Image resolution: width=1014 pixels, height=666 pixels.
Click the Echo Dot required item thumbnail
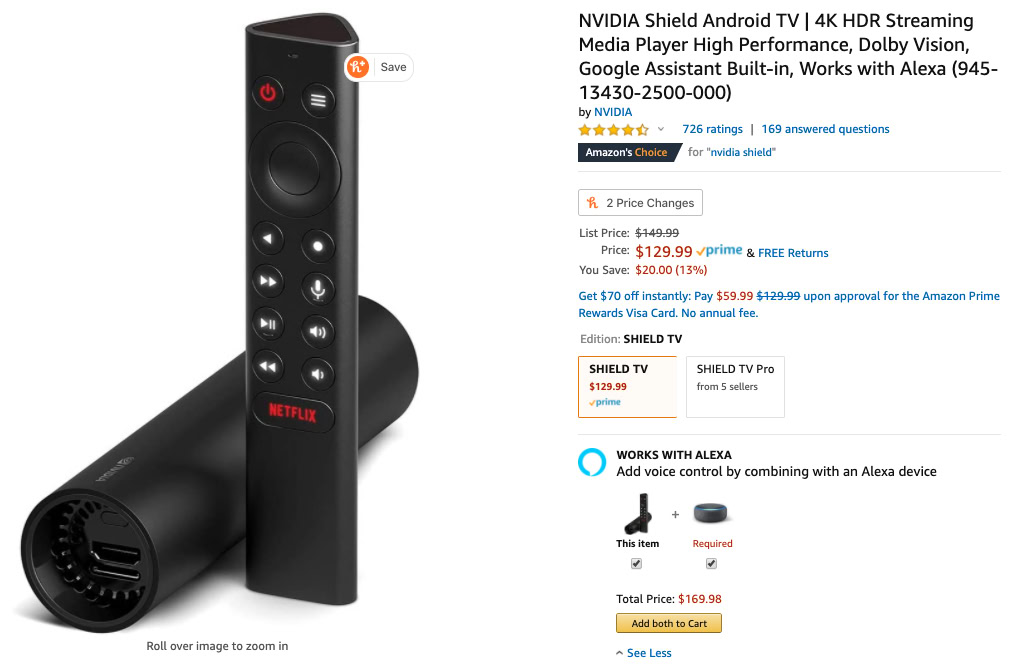(x=711, y=513)
